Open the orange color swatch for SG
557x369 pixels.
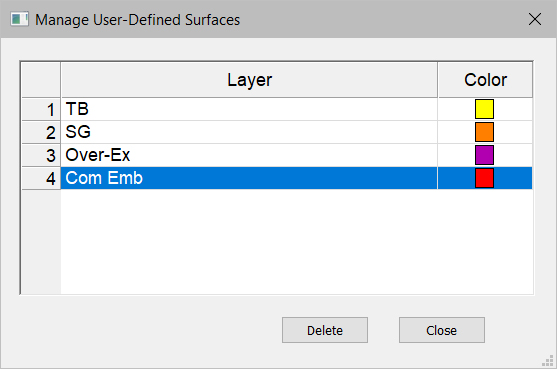click(x=484, y=132)
